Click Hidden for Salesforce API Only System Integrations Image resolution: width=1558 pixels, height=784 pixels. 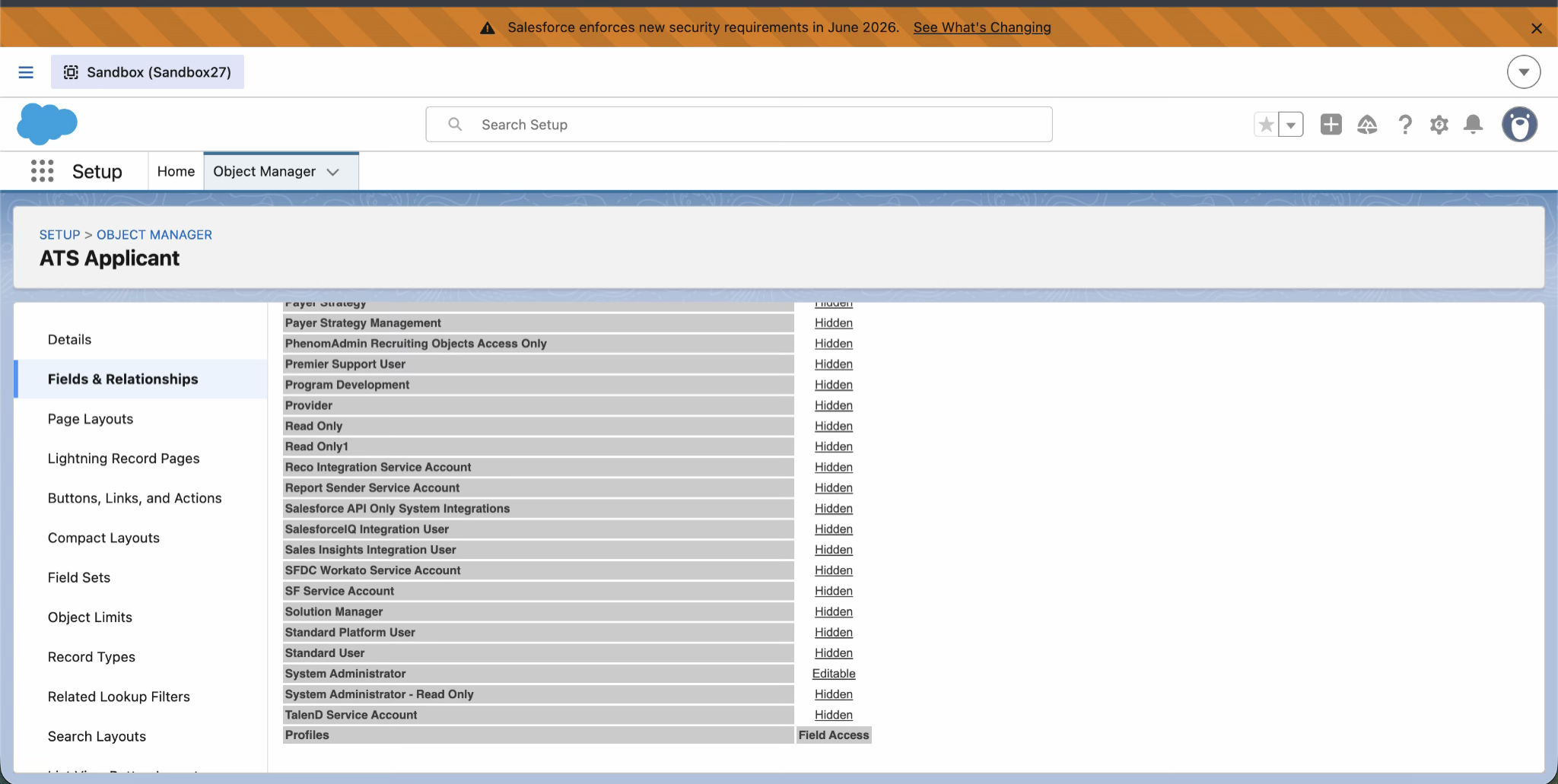834,508
